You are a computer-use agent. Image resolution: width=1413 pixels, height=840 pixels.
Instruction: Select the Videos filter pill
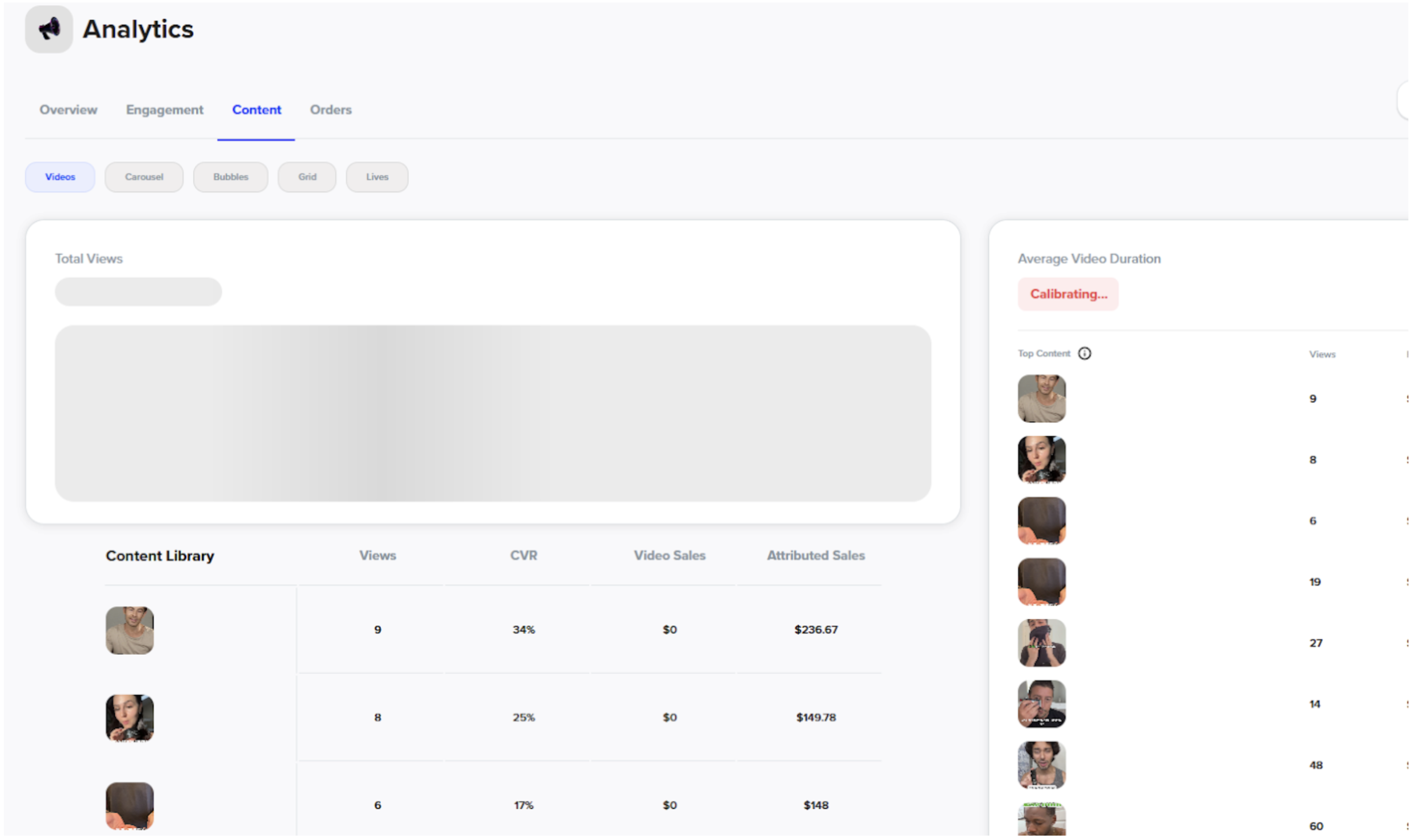(60, 177)
